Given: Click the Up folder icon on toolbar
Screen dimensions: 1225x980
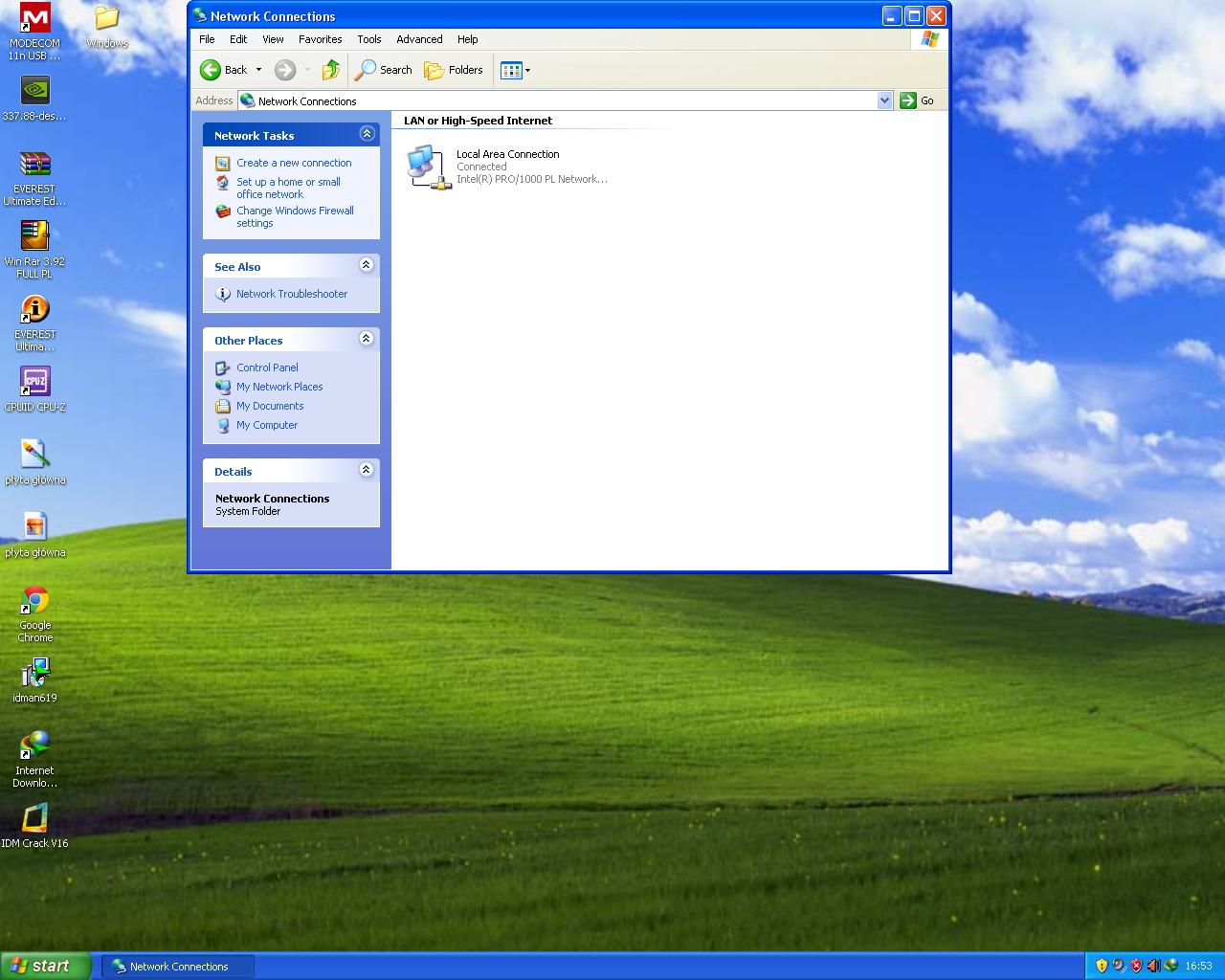Looking at the screenshot, I should point(330,70).
